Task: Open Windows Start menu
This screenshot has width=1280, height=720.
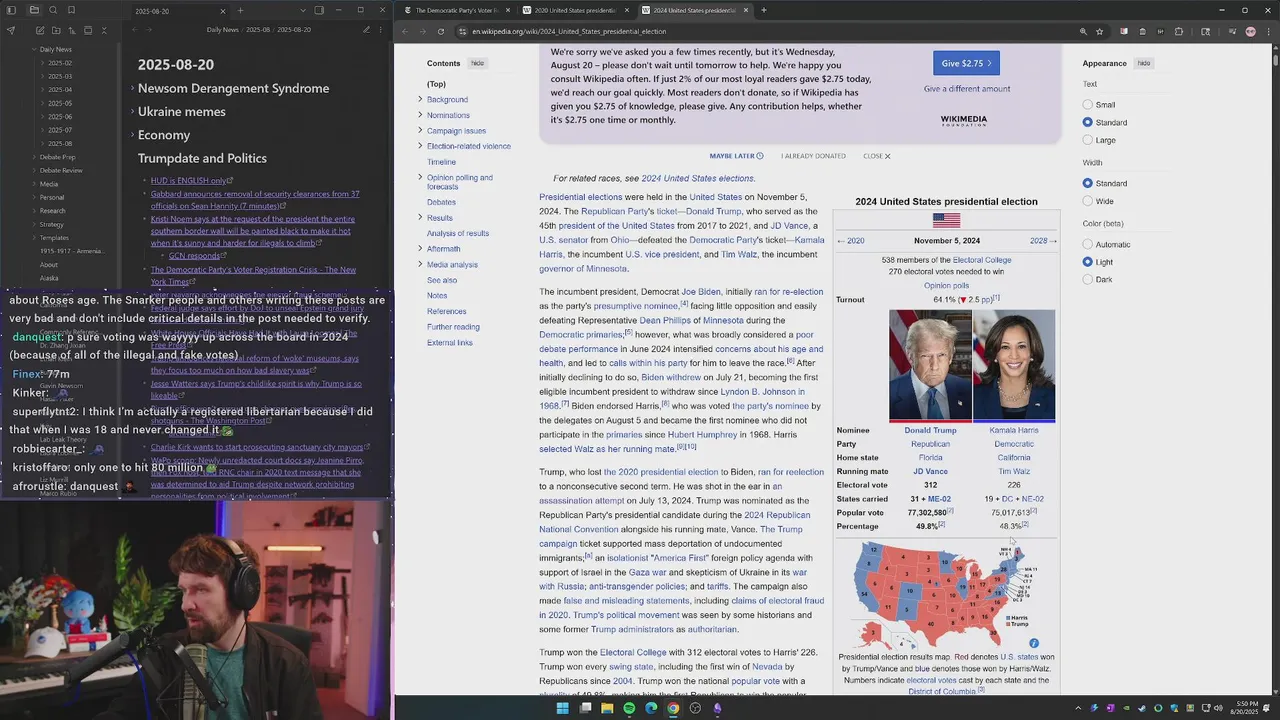Action: click(x=562, y=708)
